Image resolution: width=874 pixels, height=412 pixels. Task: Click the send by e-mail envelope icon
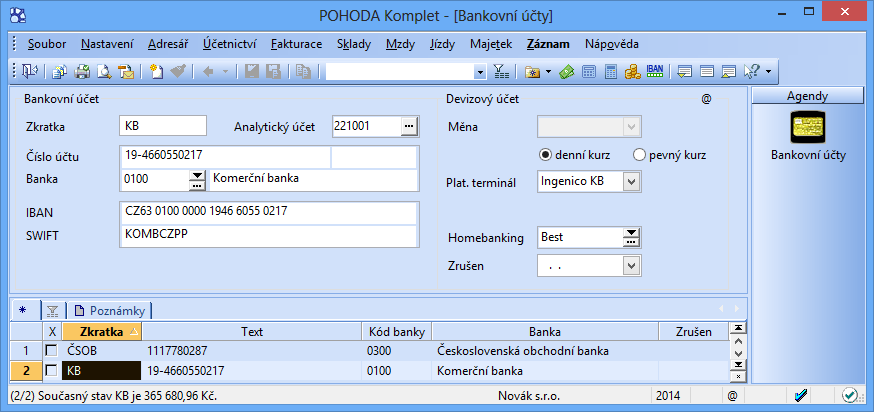coord(126,71)
